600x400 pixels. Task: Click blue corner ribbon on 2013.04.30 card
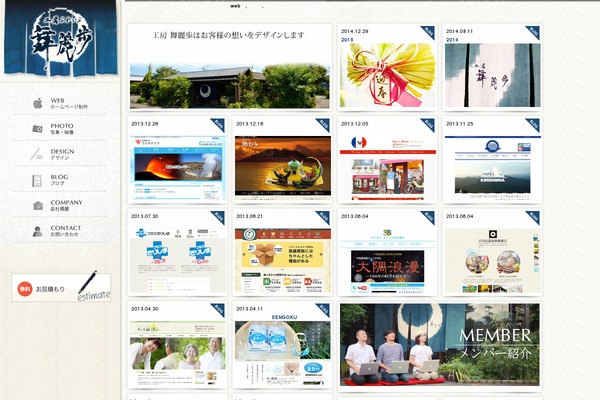tap(218, 309)
